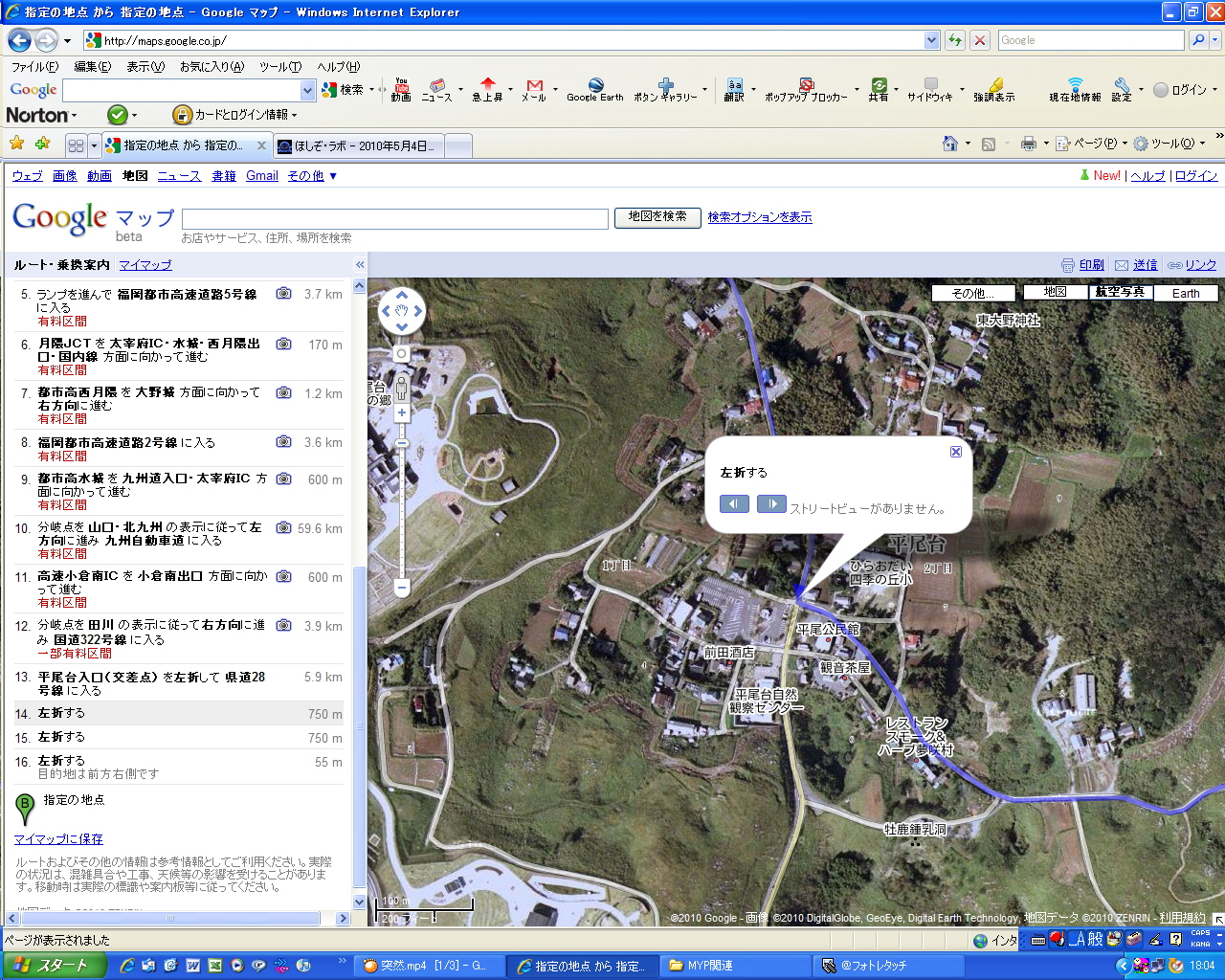Click the Google Maps search input field
Image resolution: width=1225 pixels, height=980 pixels.
tap(394, 218)
